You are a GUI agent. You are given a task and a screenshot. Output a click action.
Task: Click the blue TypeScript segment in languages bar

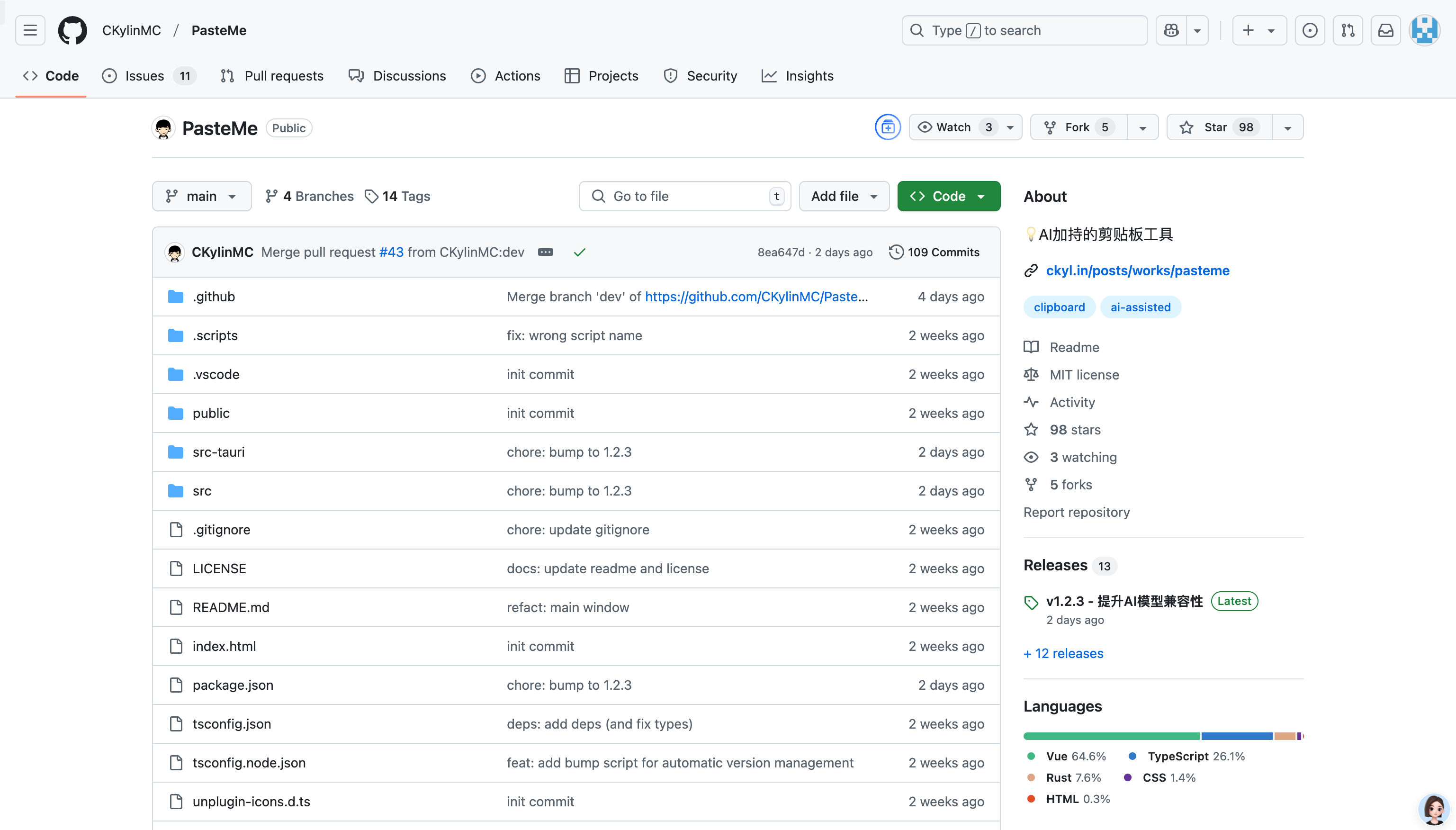coord(1237,736)
